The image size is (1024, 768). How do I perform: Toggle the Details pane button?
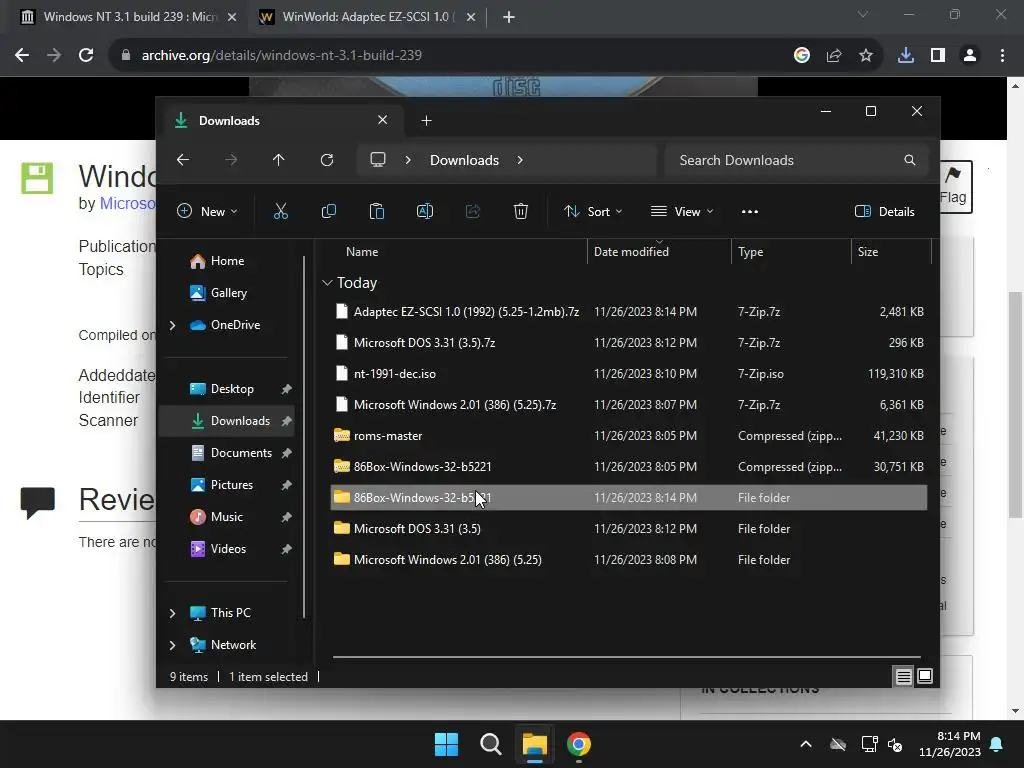(x=885, y=212)
